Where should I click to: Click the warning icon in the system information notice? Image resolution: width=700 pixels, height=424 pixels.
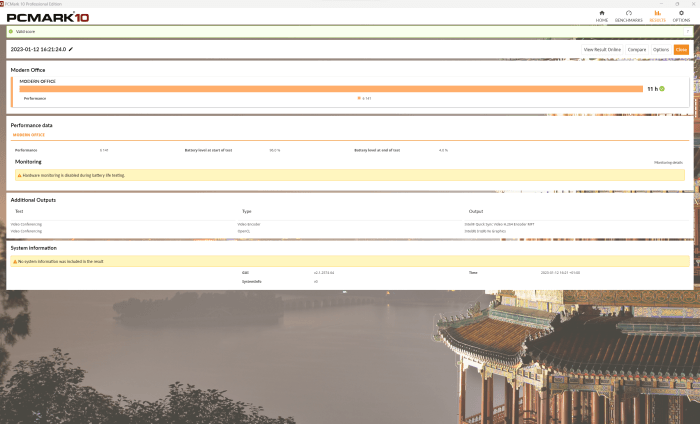point(15,262)
